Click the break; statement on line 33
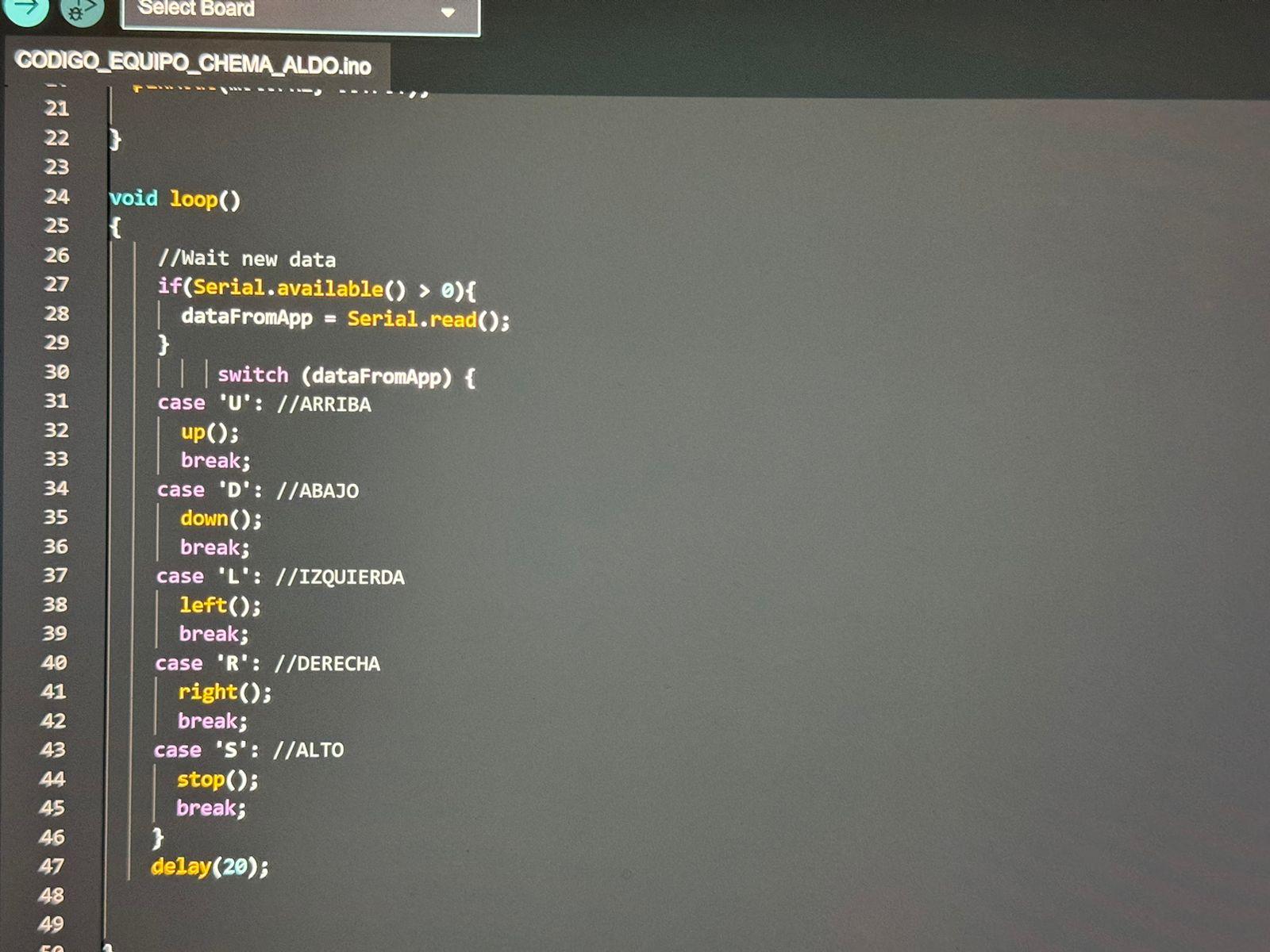Image resolution: width=1270 pixels, height=952 pixels. 216,461
